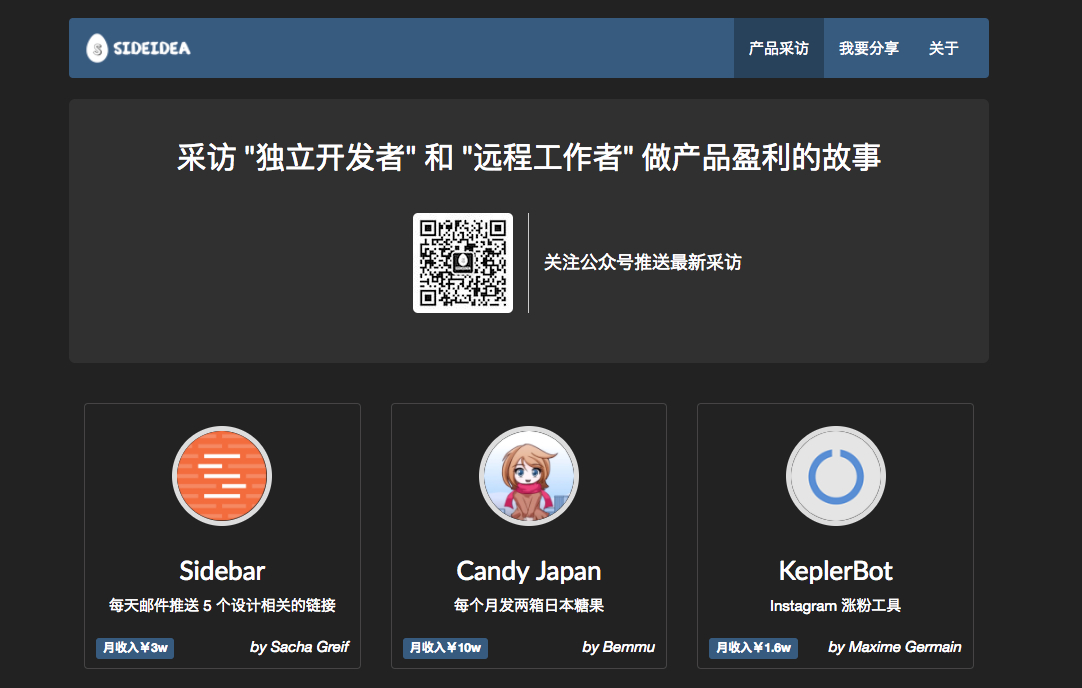Open the Sidebar orange logo icon
This screenshot has width=1082, height=688.
(222, 476)
